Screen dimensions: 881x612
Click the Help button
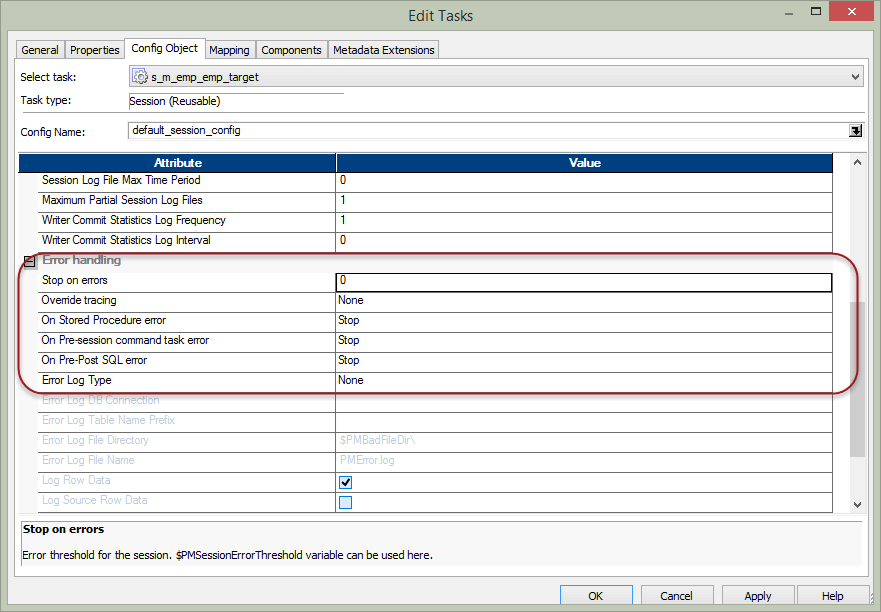coord(832,596)
